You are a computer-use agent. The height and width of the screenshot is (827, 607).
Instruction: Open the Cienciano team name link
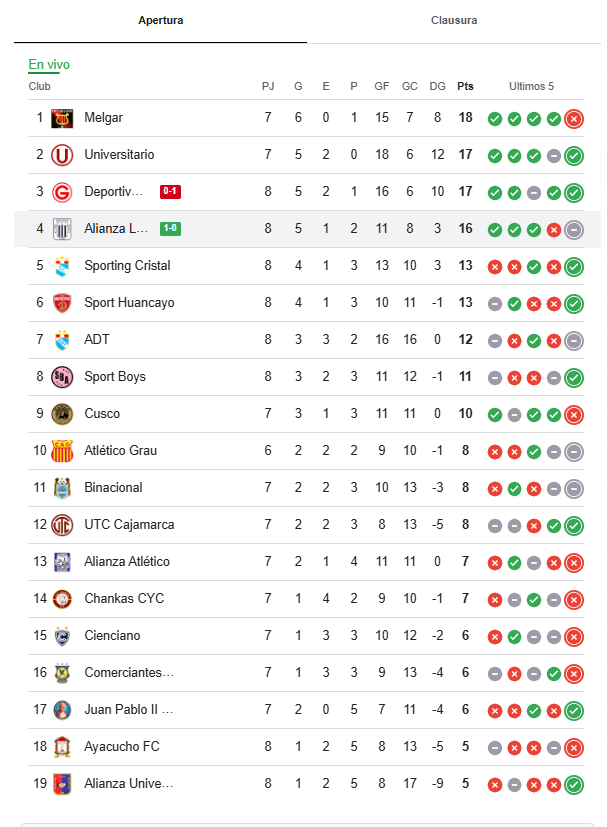112,636
